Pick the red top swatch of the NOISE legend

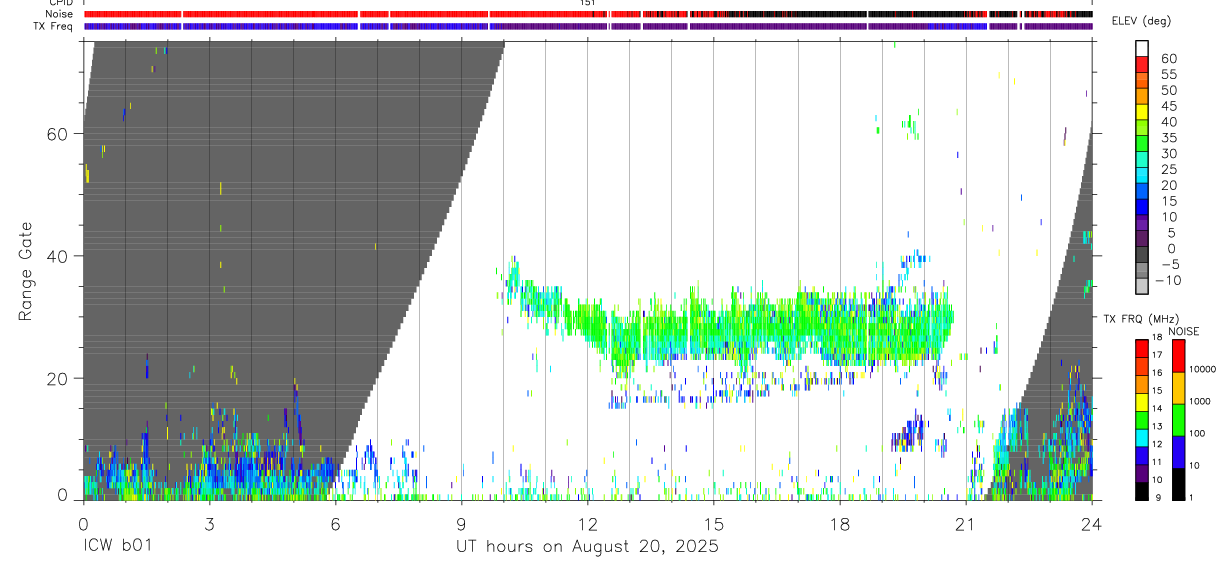click(1178, 355)
